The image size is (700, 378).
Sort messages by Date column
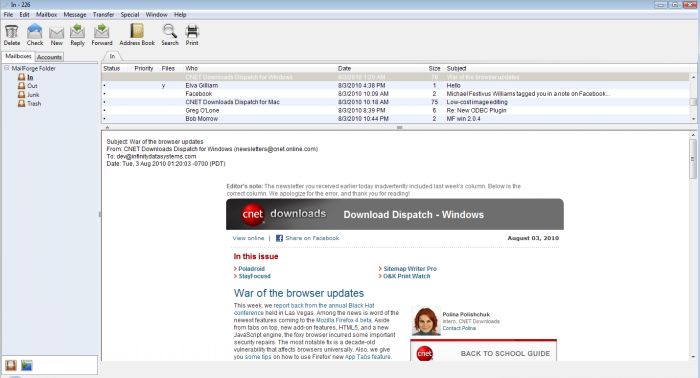(344, 68)
